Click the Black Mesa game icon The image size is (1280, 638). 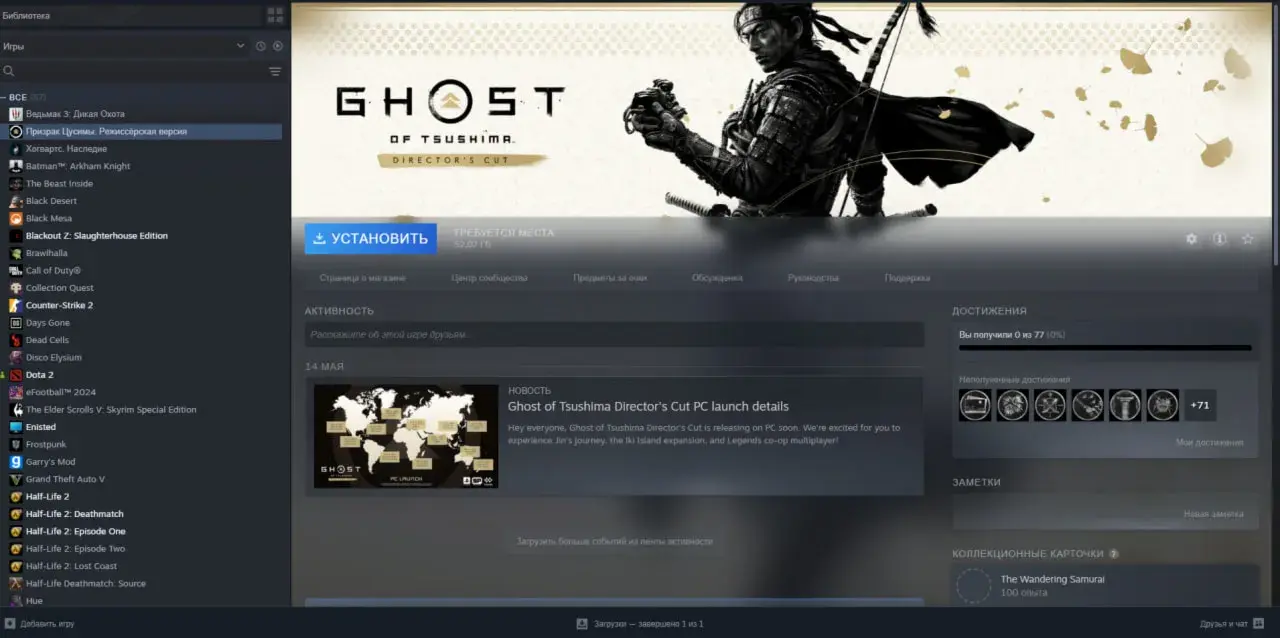point(16,218)
